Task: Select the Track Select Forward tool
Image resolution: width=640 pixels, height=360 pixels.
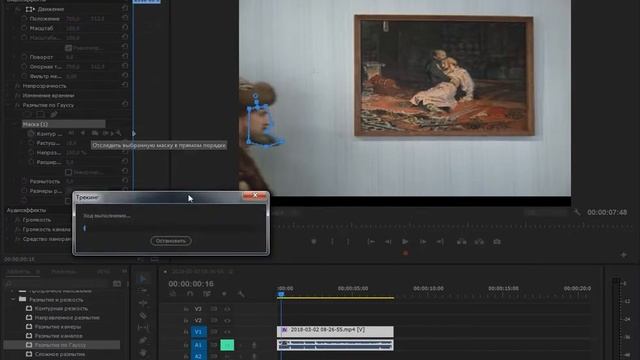Action: pos(143,291)
